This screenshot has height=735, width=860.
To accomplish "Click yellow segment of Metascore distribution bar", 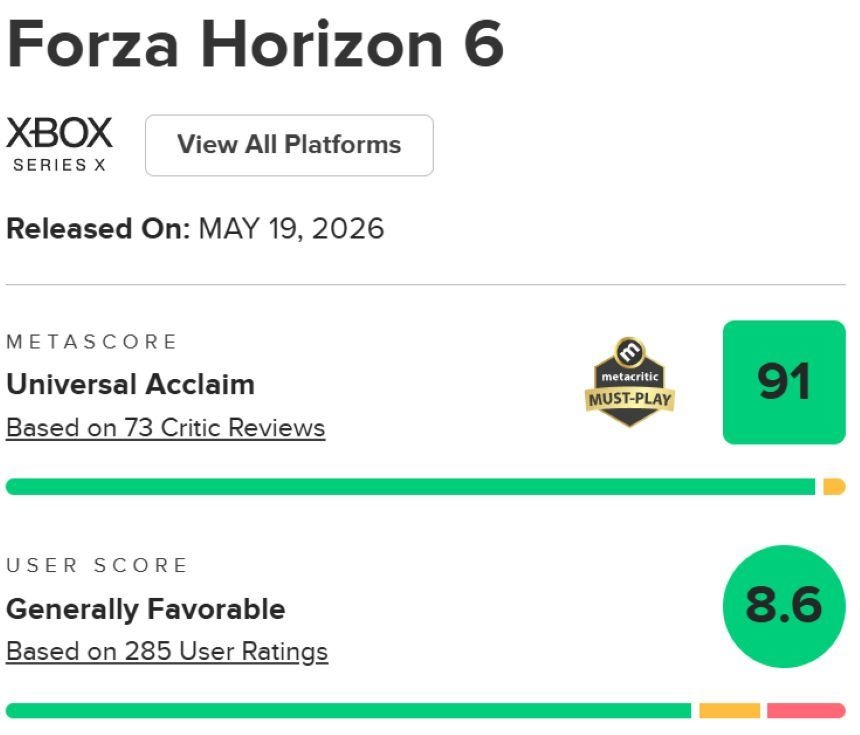I will (834, 487).
